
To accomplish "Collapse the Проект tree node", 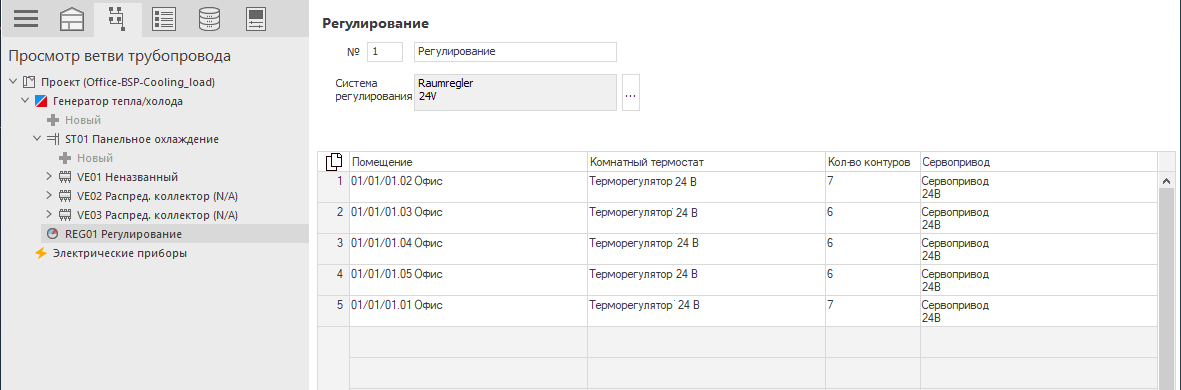I will click(x=14, y=81).
